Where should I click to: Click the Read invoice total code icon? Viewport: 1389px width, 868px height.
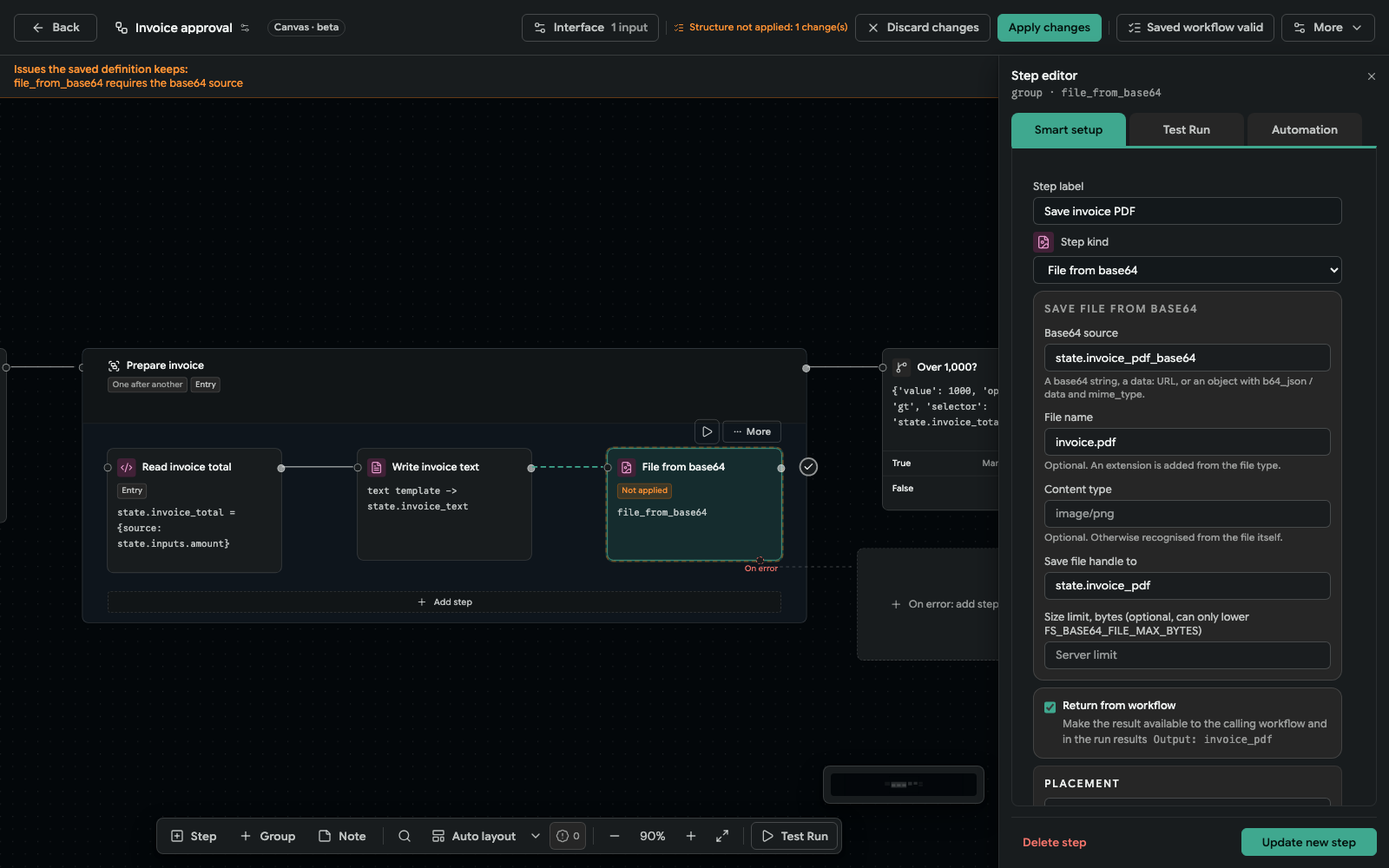point(127,467)
